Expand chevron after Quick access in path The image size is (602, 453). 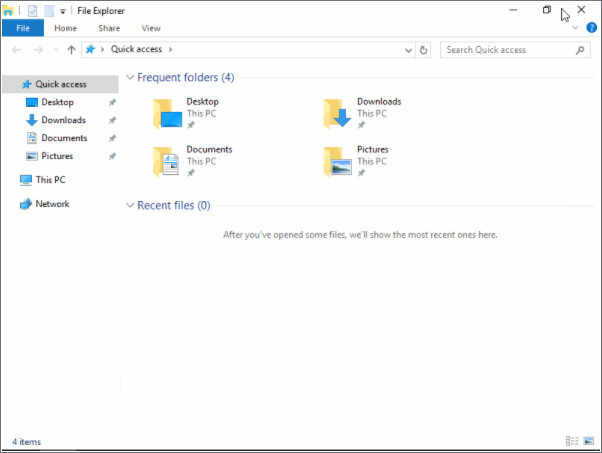(170, 49)
